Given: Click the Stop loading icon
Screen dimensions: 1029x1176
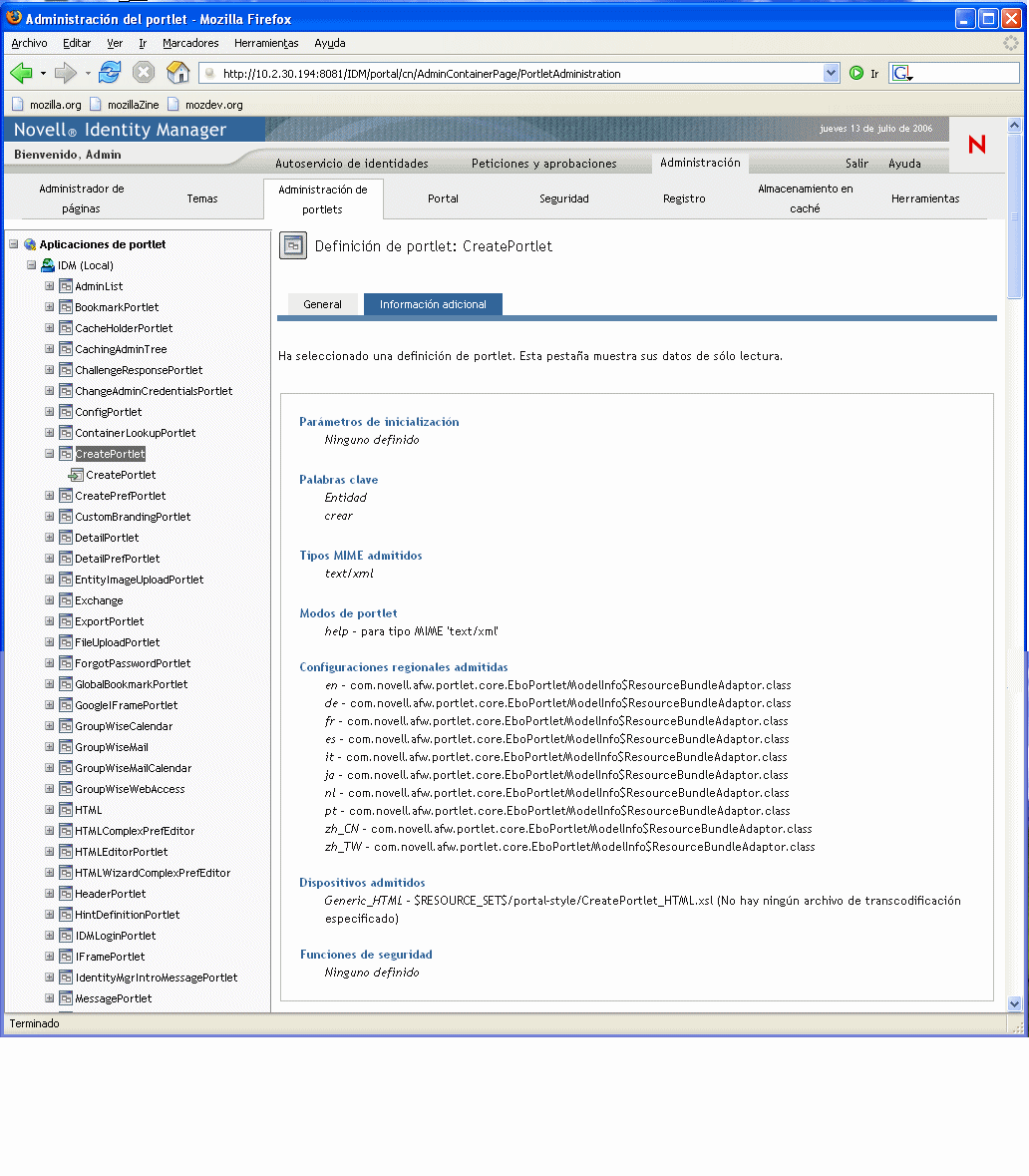Looking at the screenshot, I should pyautogui.click(x=144, y=73).
